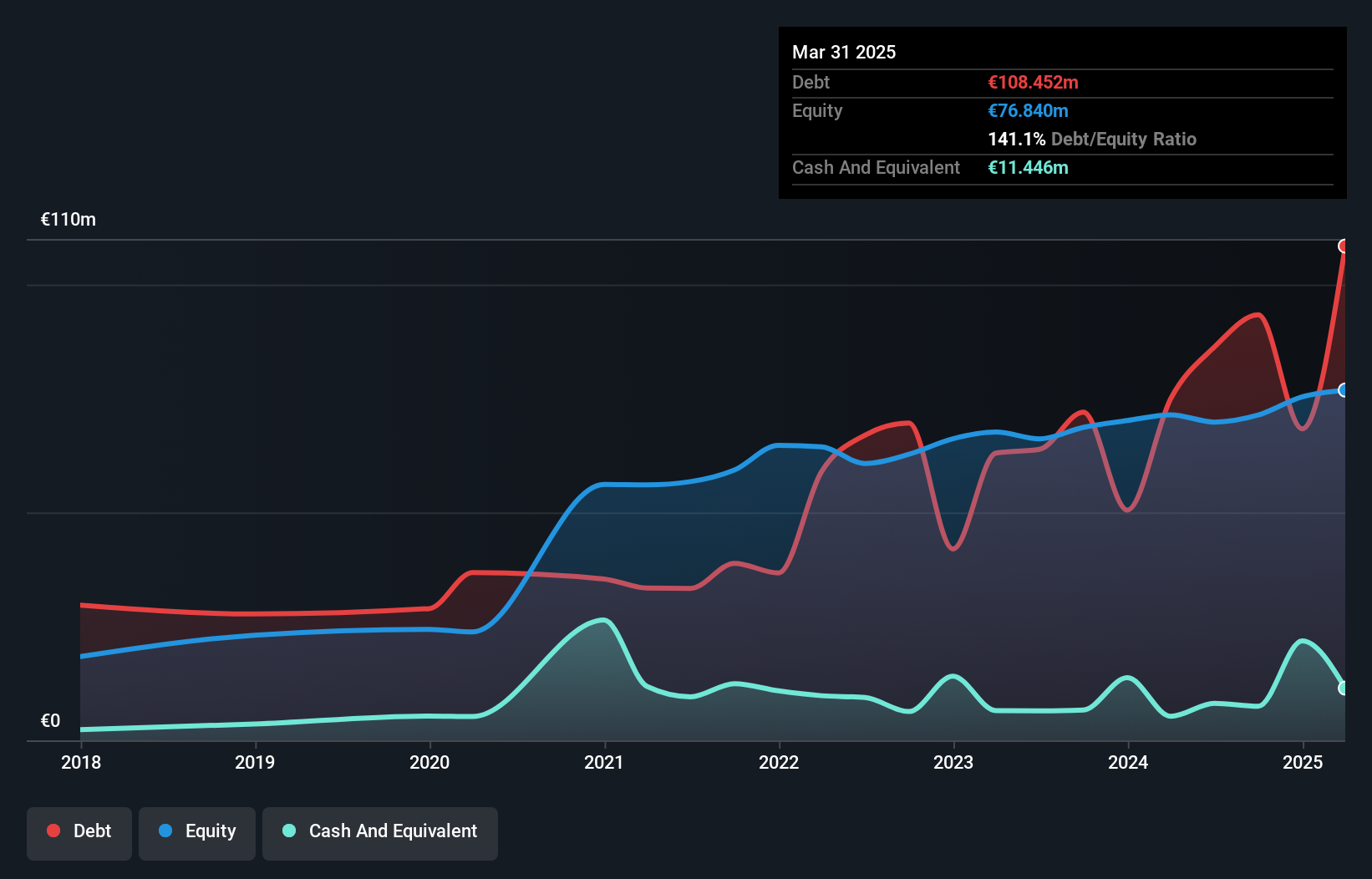The width and height of the screenshot is (1372, 879).
Task: Click the red Debt endpoint marker
Action: 1343,246
